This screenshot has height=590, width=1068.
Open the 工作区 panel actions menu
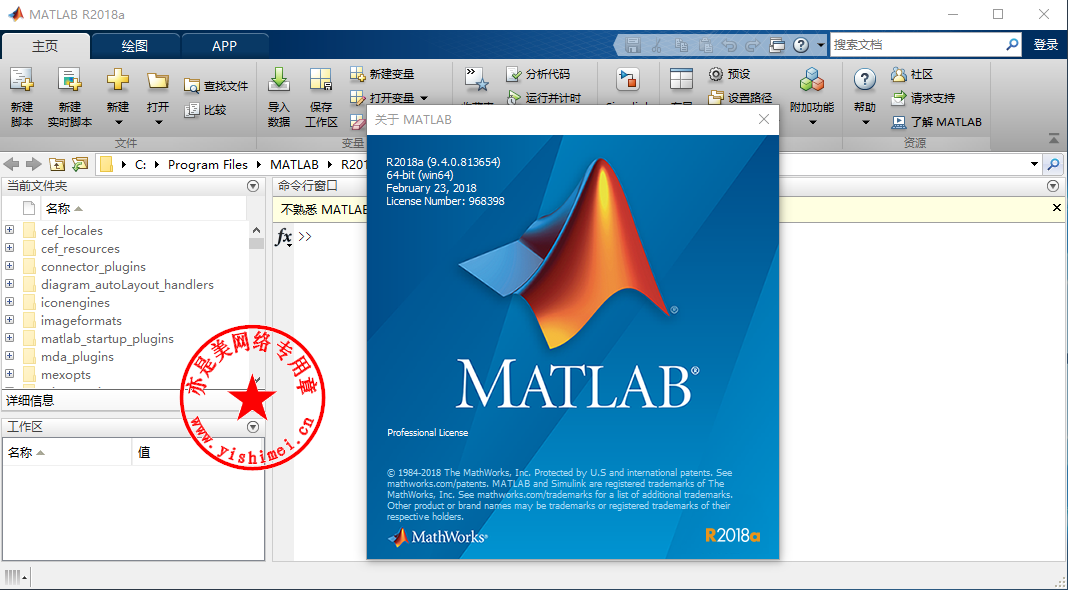[253, 427]
